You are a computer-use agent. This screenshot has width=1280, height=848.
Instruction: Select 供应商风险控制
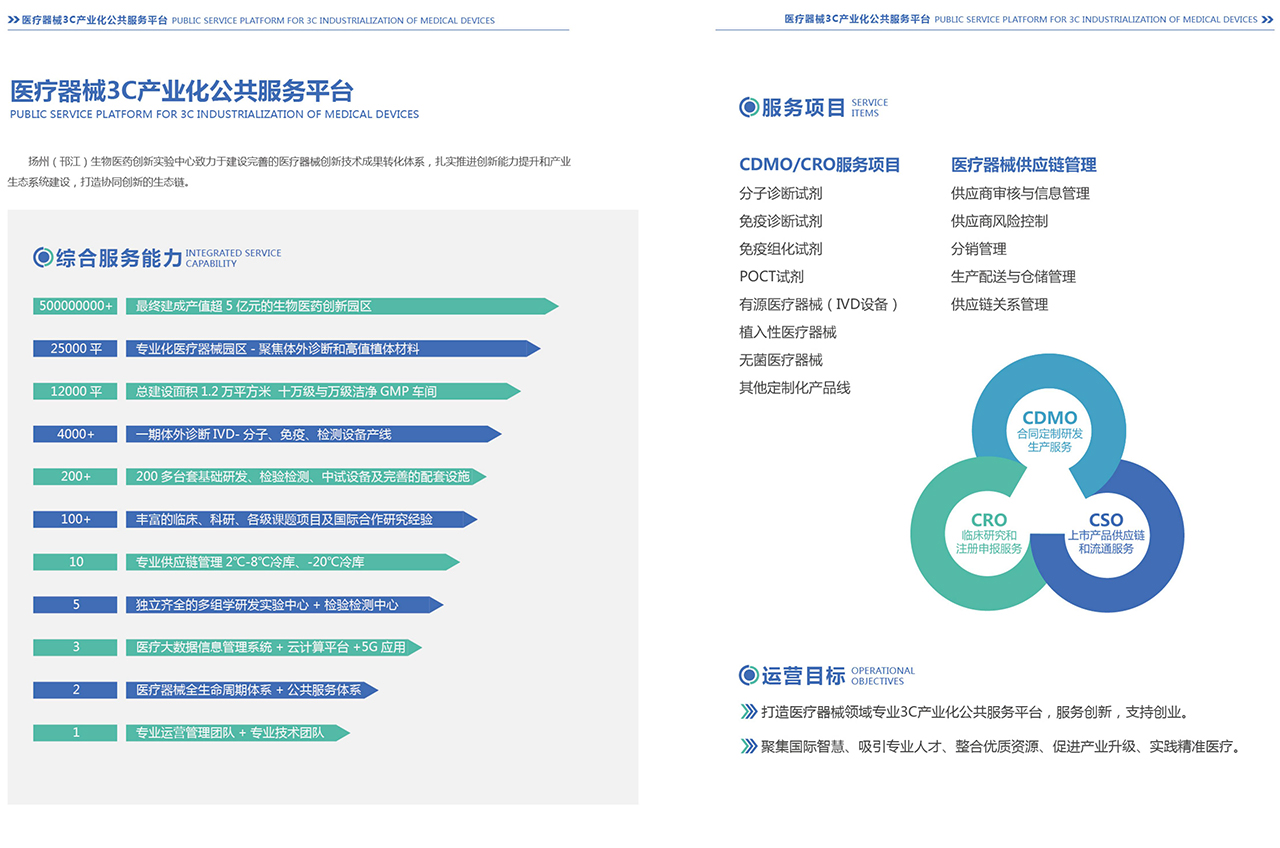(1000, 221)
